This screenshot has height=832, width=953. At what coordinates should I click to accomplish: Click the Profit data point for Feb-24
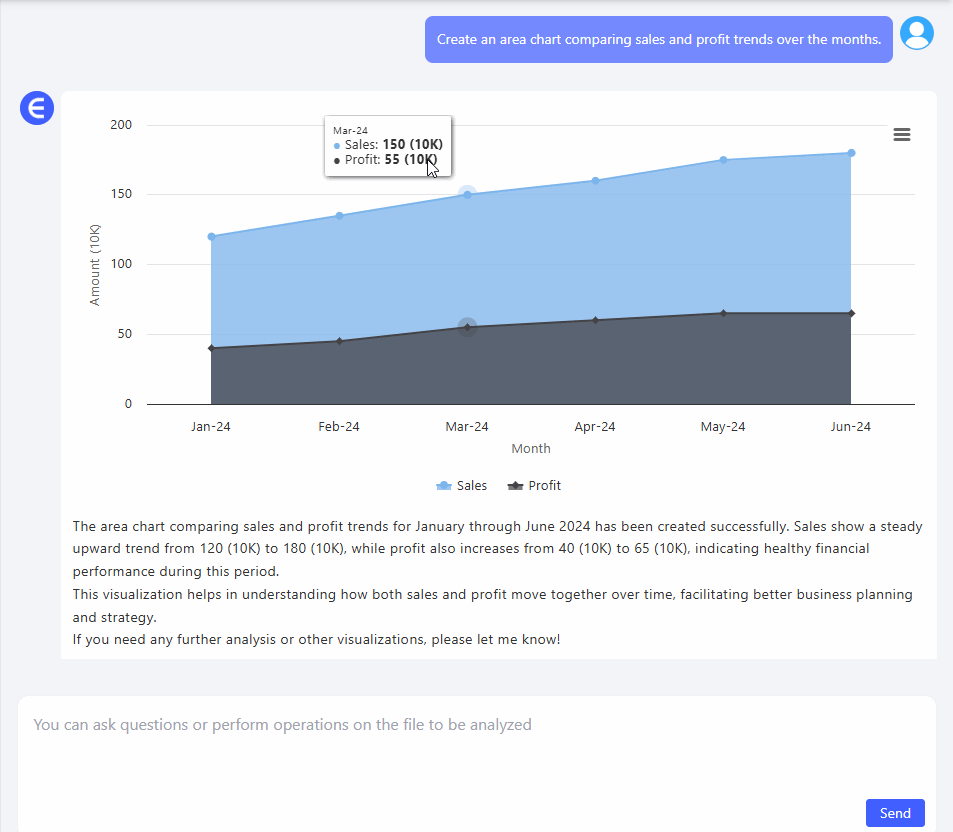pyautogui.click(x=339, y=341)
